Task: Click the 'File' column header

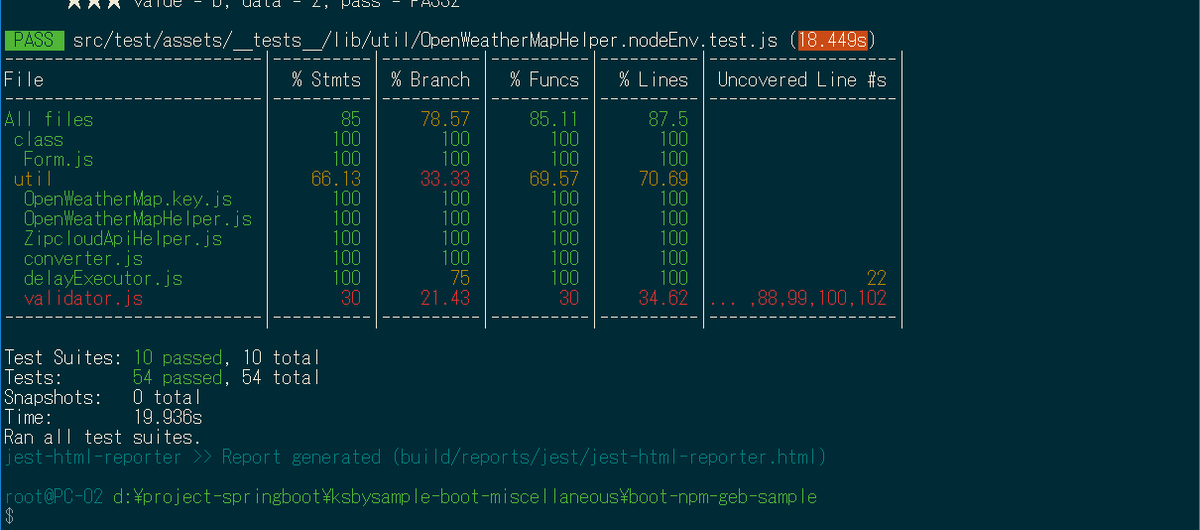Action: (24, 80)
